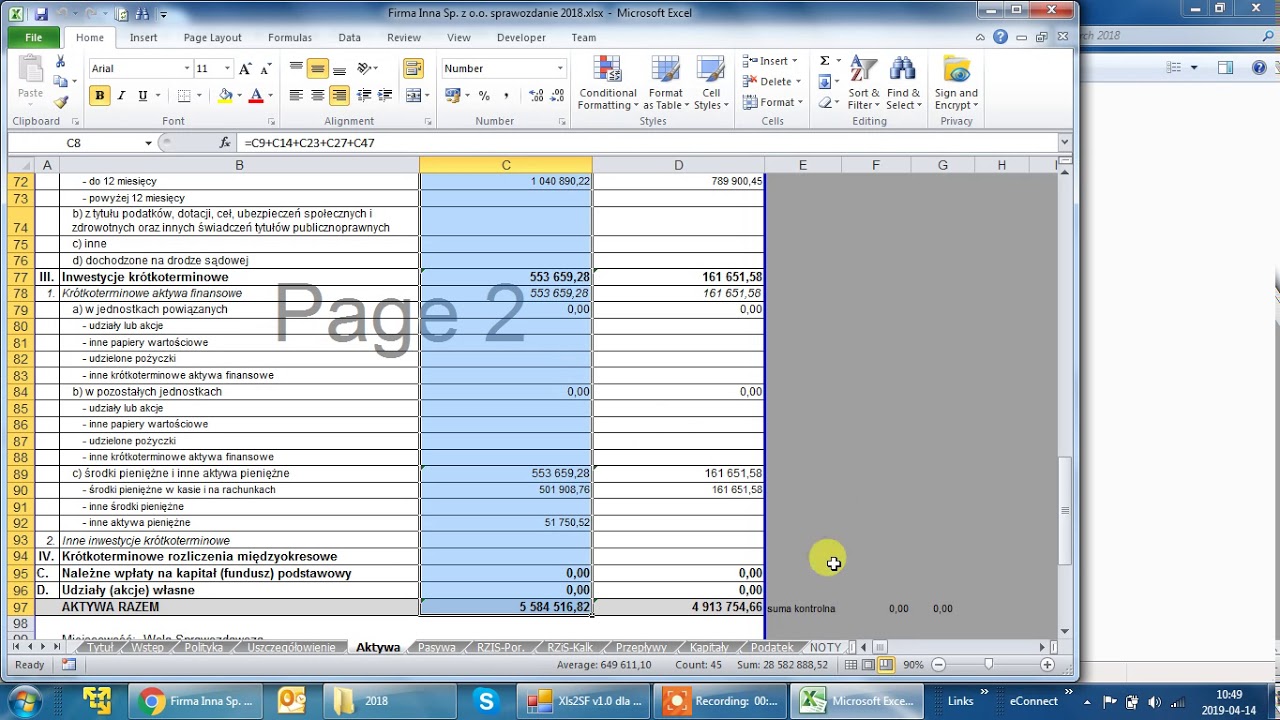Click the Zoom Out minus button
The image size is (1280, 720).
point(938,665)
